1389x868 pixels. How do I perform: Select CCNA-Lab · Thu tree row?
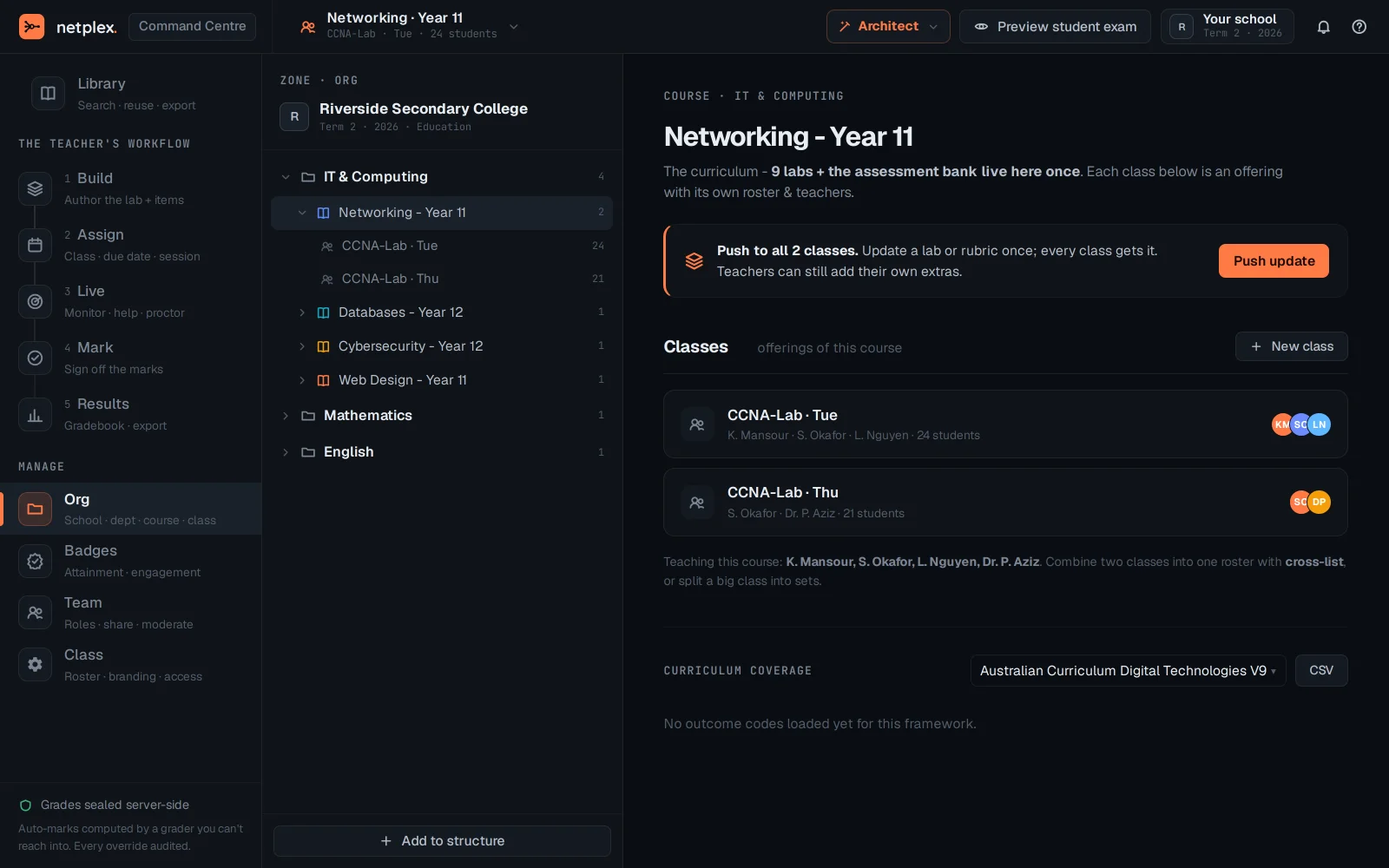click(x=442, y=279)
